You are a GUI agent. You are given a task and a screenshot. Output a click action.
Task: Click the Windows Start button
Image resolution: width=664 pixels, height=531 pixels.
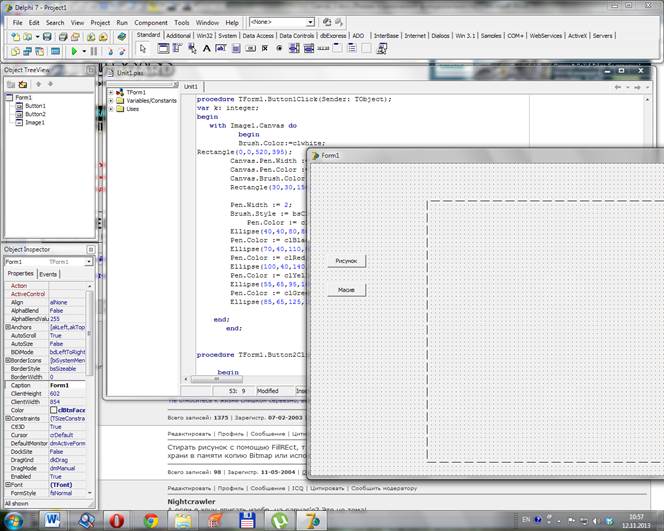(x=13, y=520)
